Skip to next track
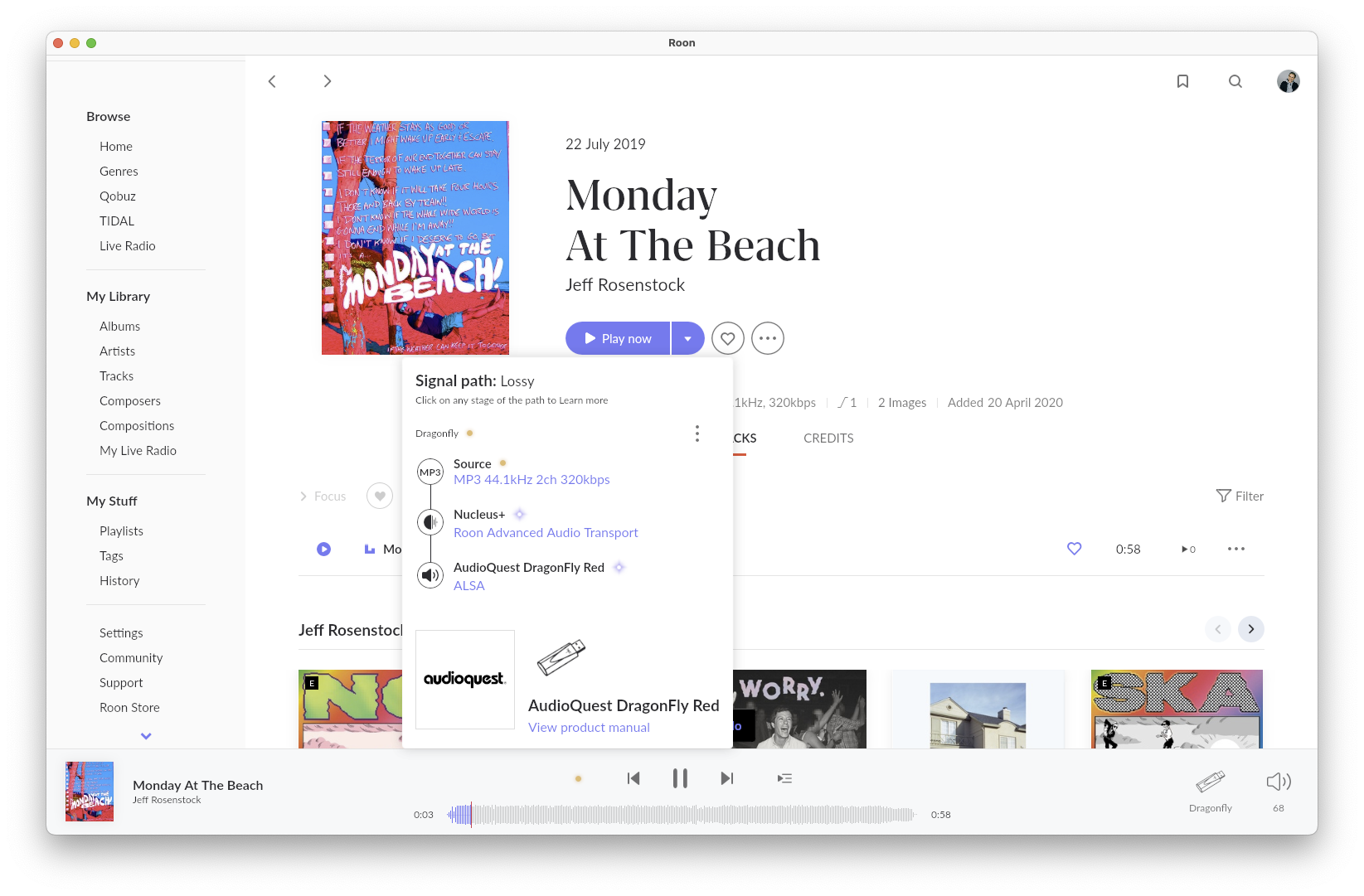This screenshot has height=896, width=1364. [x=727, y=778]
